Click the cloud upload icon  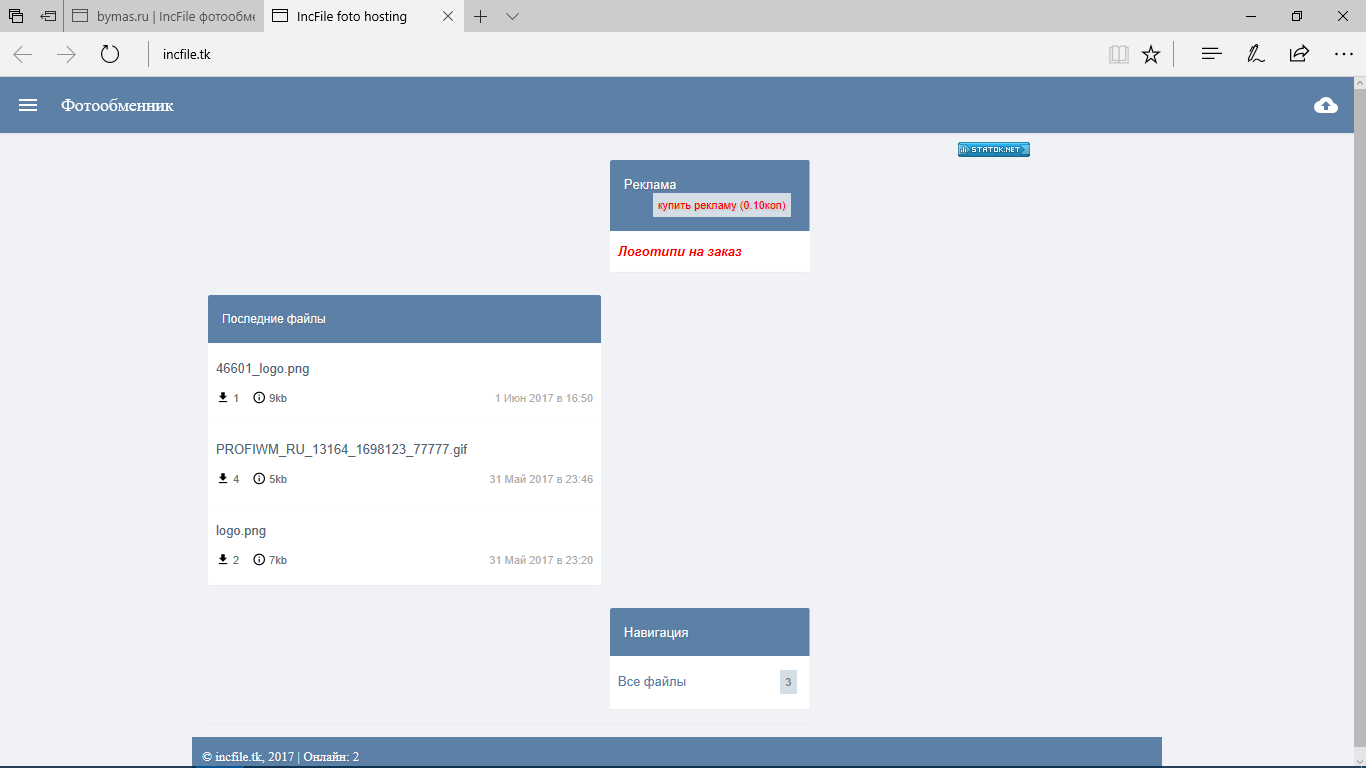[x=1325, y=105]
